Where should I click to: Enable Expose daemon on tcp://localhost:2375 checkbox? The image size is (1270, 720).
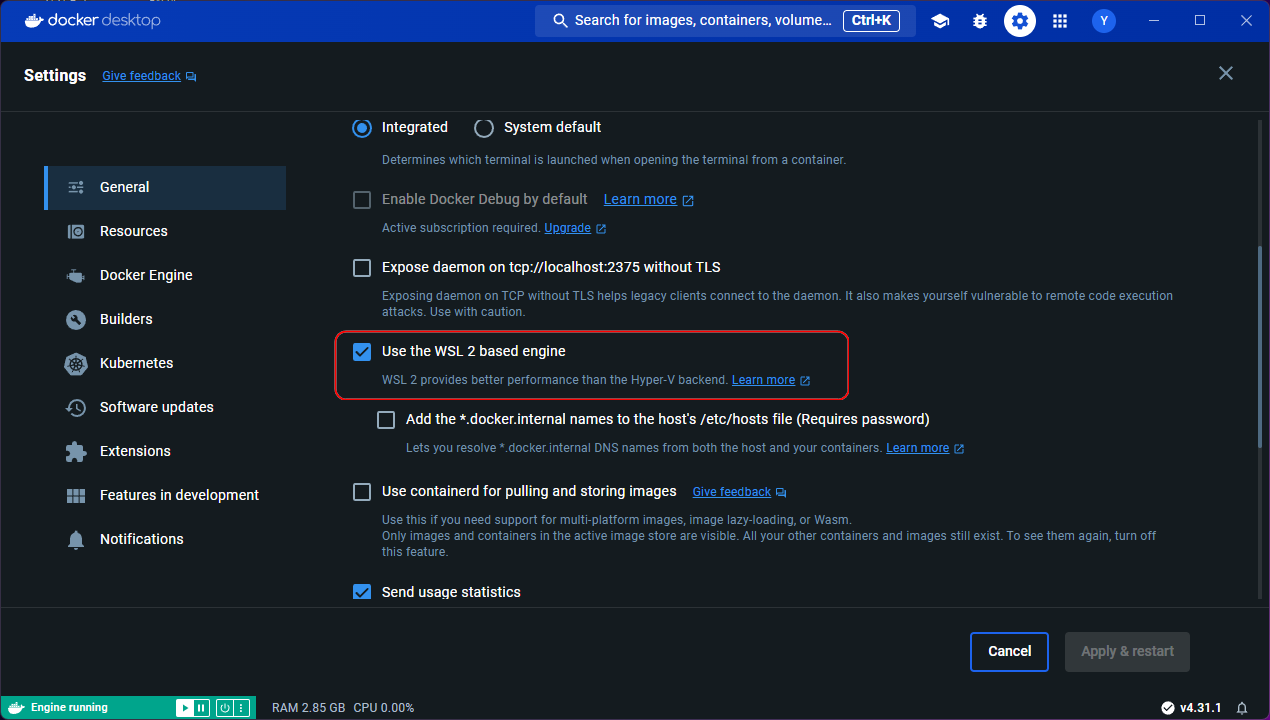tap(362, 268)
